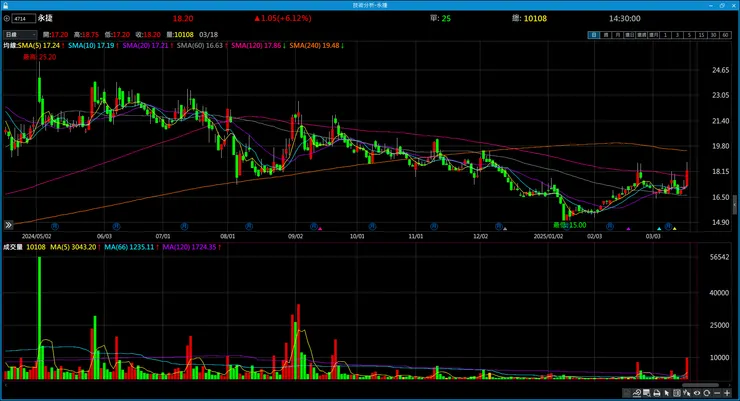Click the add-stock plus circle icon

click(x=7, y=19)
